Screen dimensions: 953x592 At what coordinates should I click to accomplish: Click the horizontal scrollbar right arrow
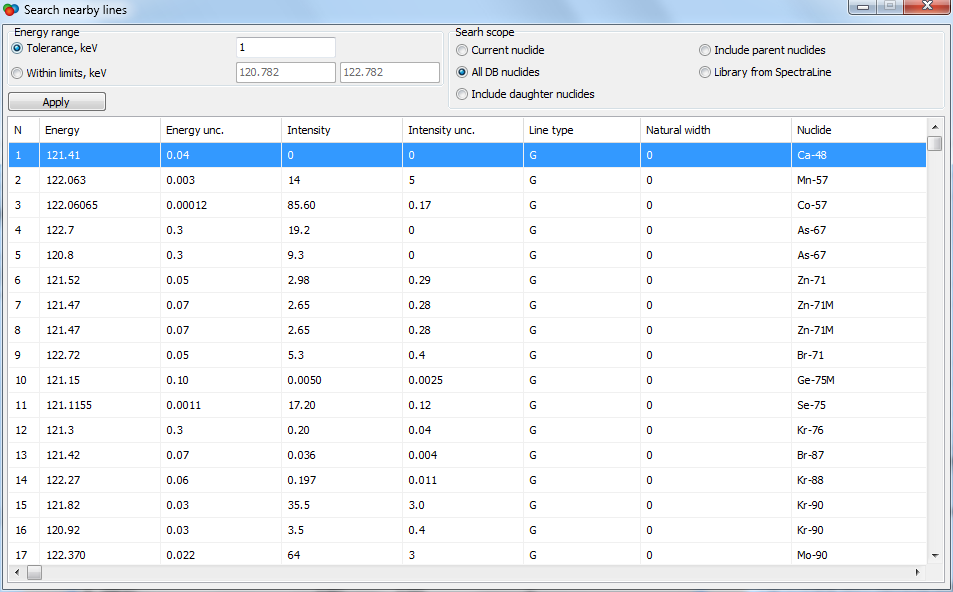(x=917, y=573)
